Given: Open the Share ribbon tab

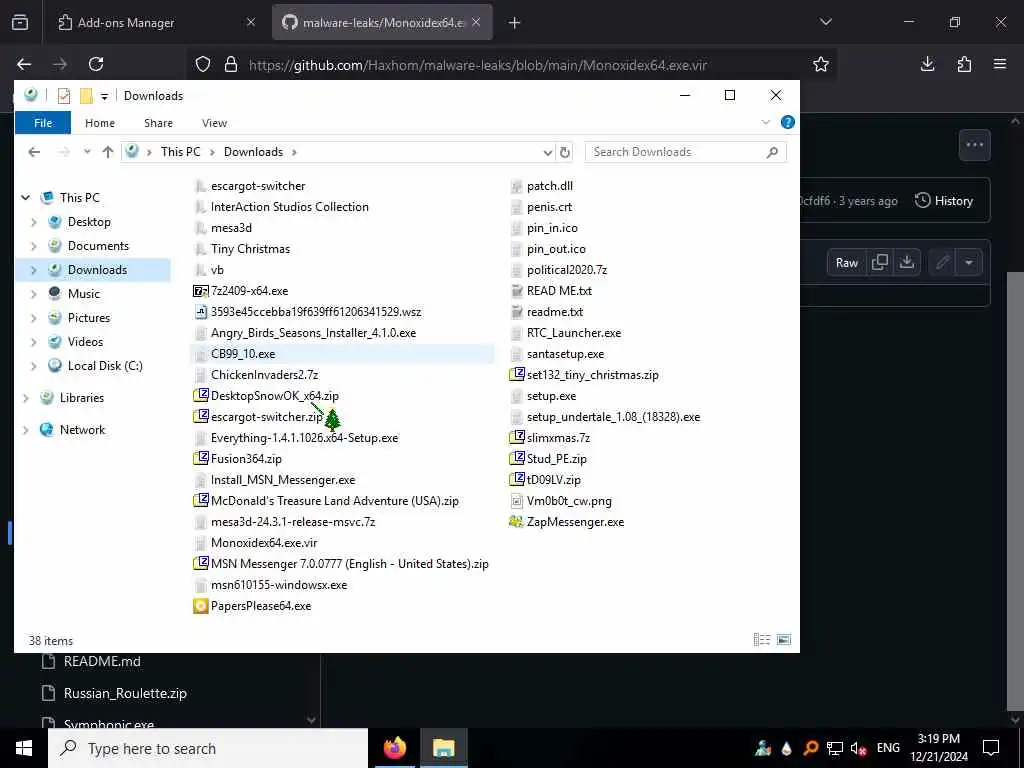Looking at the screenshot, I should pos(158,123).
